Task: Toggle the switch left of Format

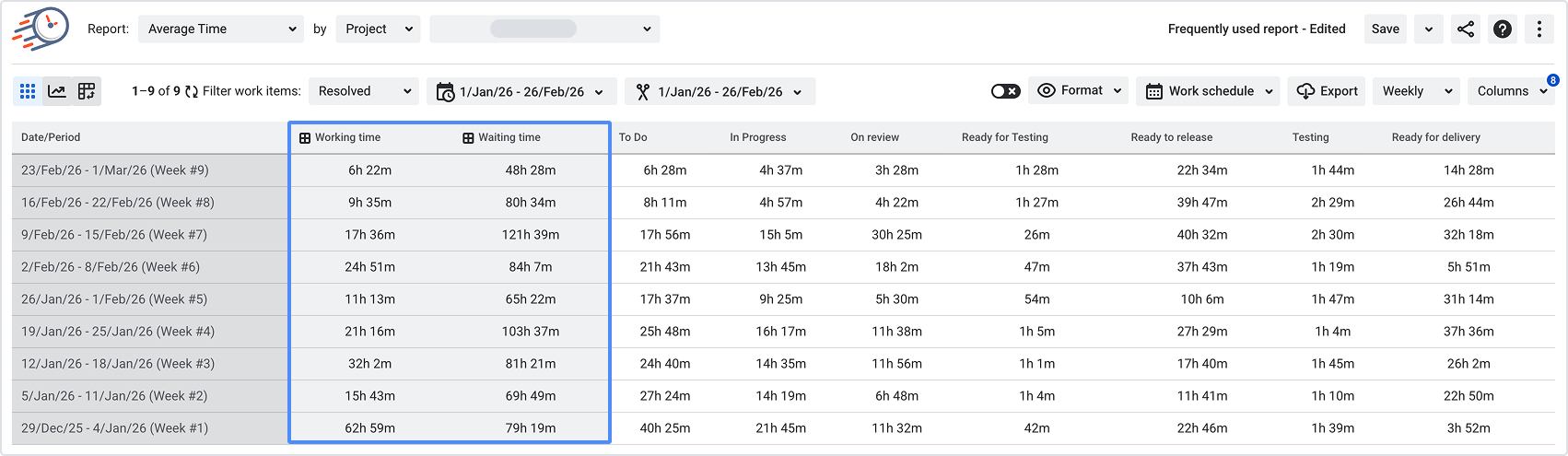Action: [1005, 91]
